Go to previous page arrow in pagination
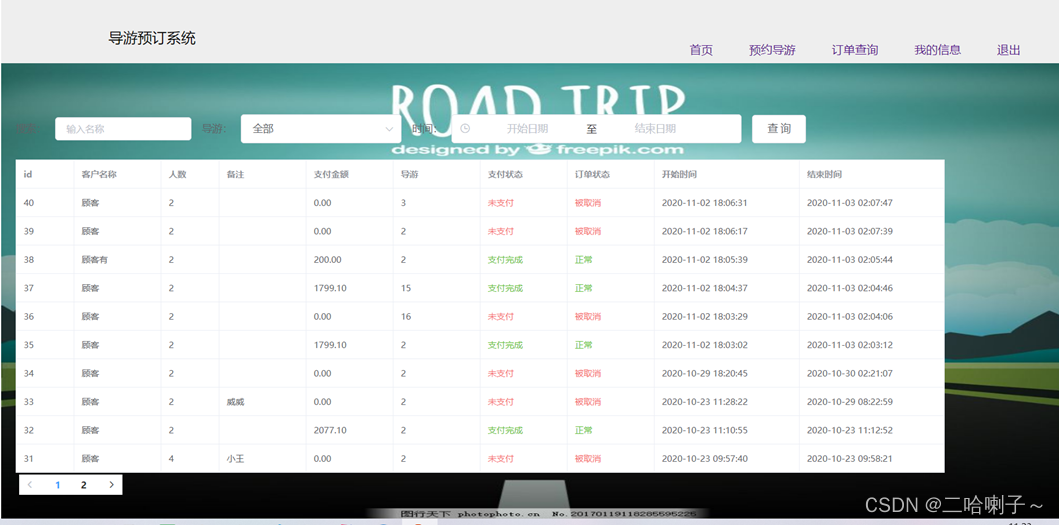1059x525 pixels. pos(30,484)
